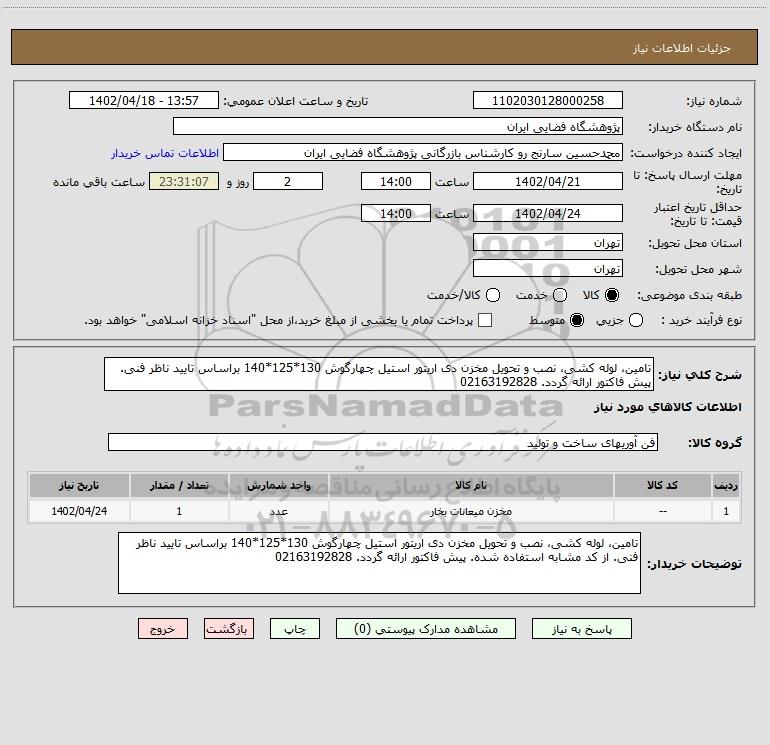Click the delivery province field تهران
The image size is (770, 745).
click(x=548, y=242)
